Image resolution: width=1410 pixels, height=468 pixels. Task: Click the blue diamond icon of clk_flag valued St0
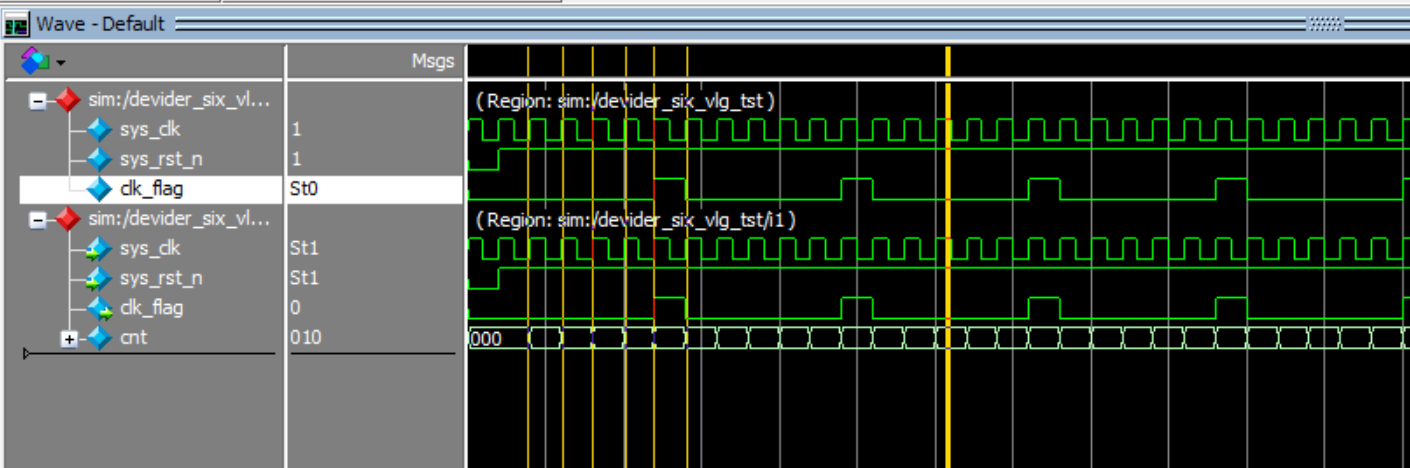point(98,189)
